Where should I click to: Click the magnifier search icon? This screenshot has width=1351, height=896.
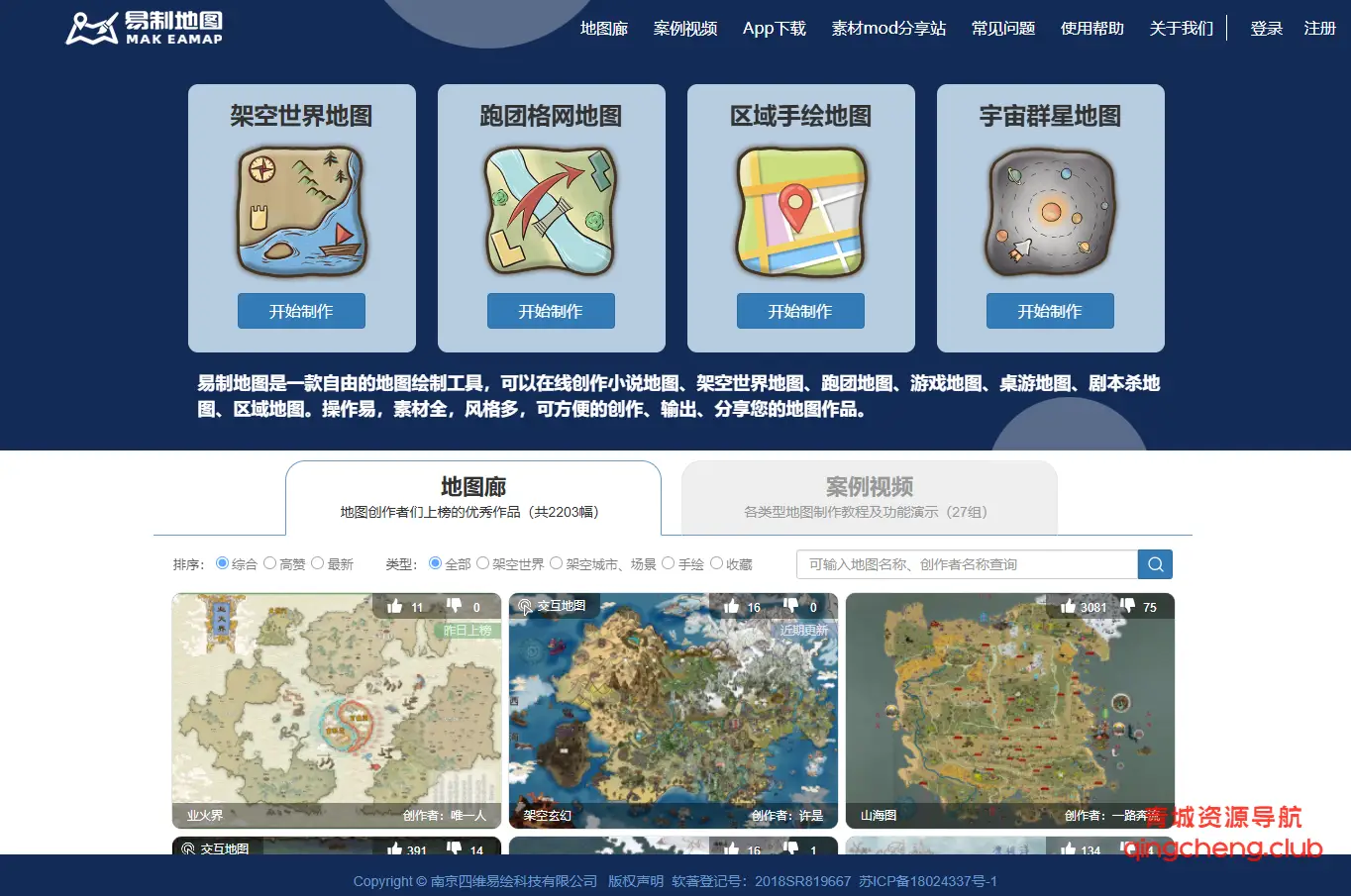pyautogui.click(x=1155, y=563)
